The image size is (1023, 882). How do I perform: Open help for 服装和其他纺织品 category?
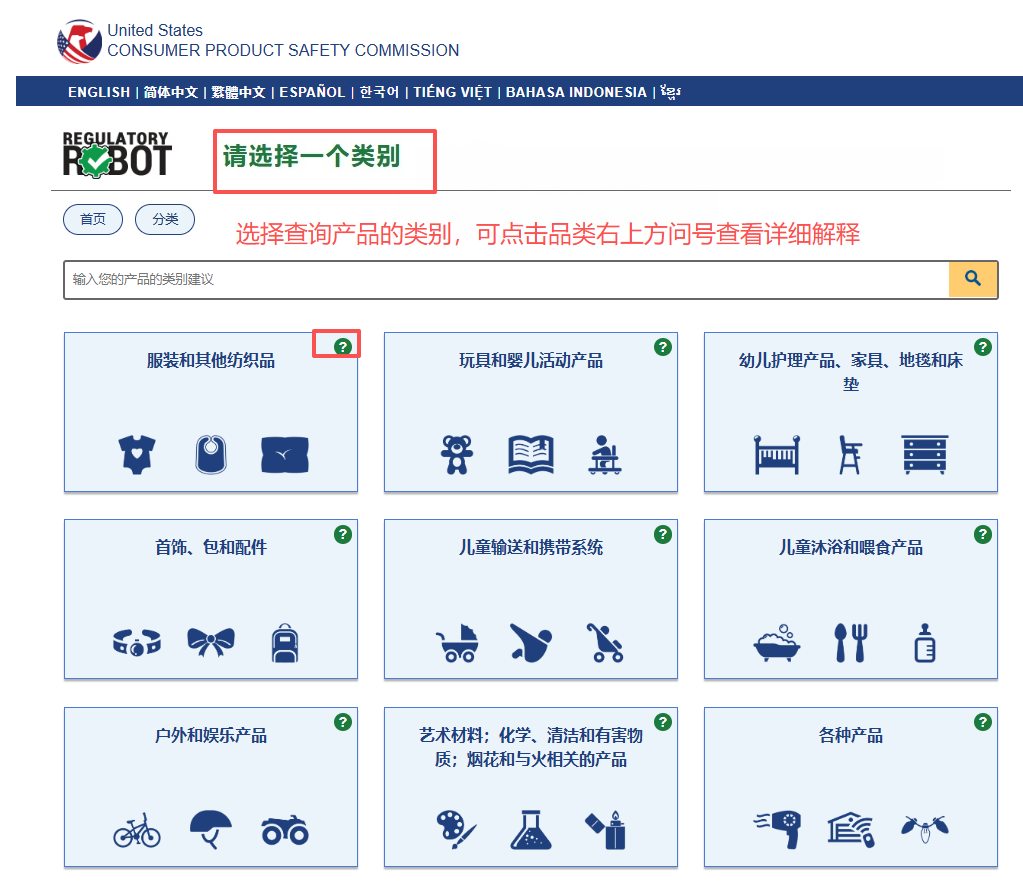(343, 346)
